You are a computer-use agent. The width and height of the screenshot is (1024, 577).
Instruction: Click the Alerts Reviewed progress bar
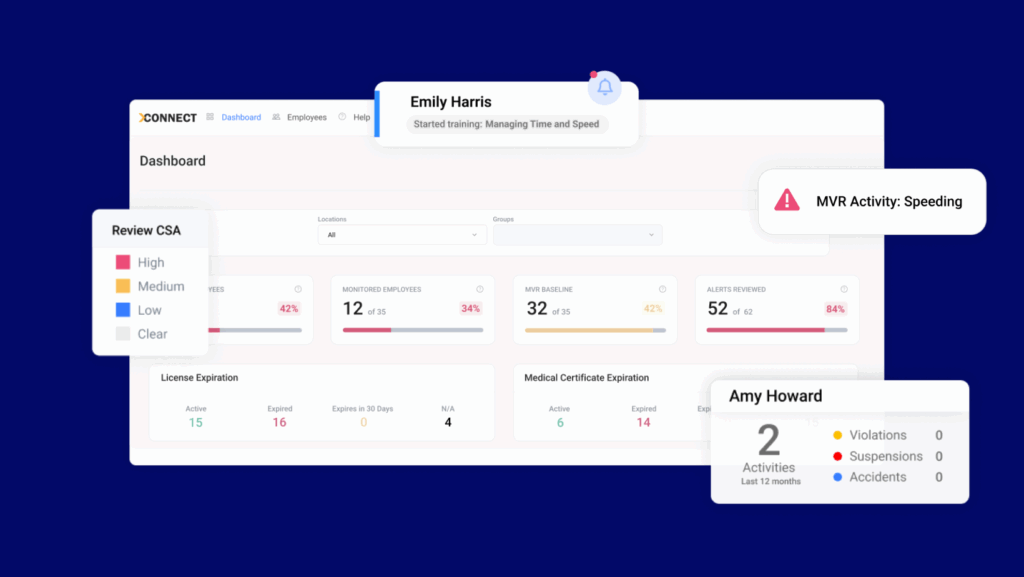point(776,330)
